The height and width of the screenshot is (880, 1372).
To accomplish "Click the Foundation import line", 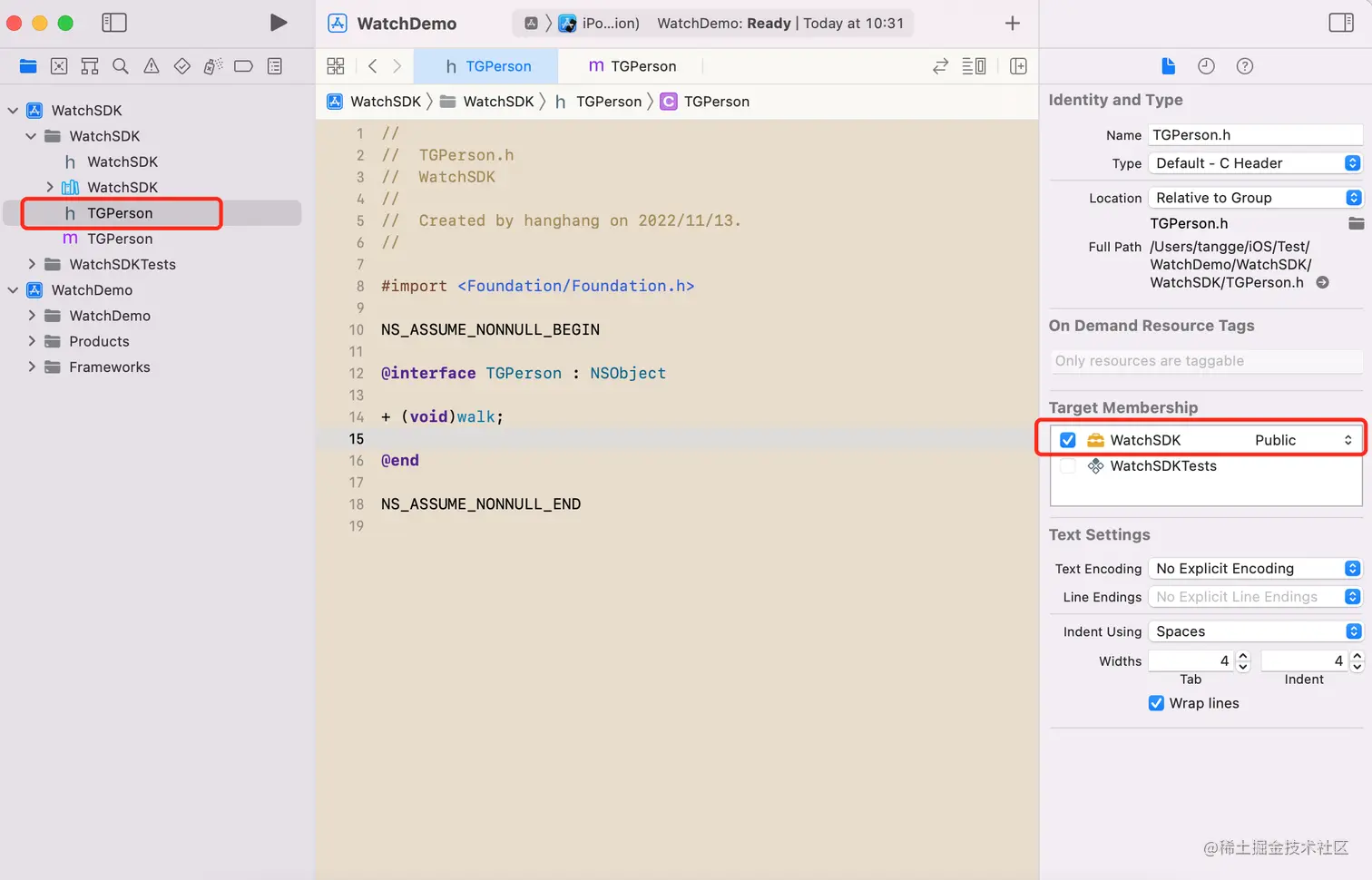I will 538,287.
